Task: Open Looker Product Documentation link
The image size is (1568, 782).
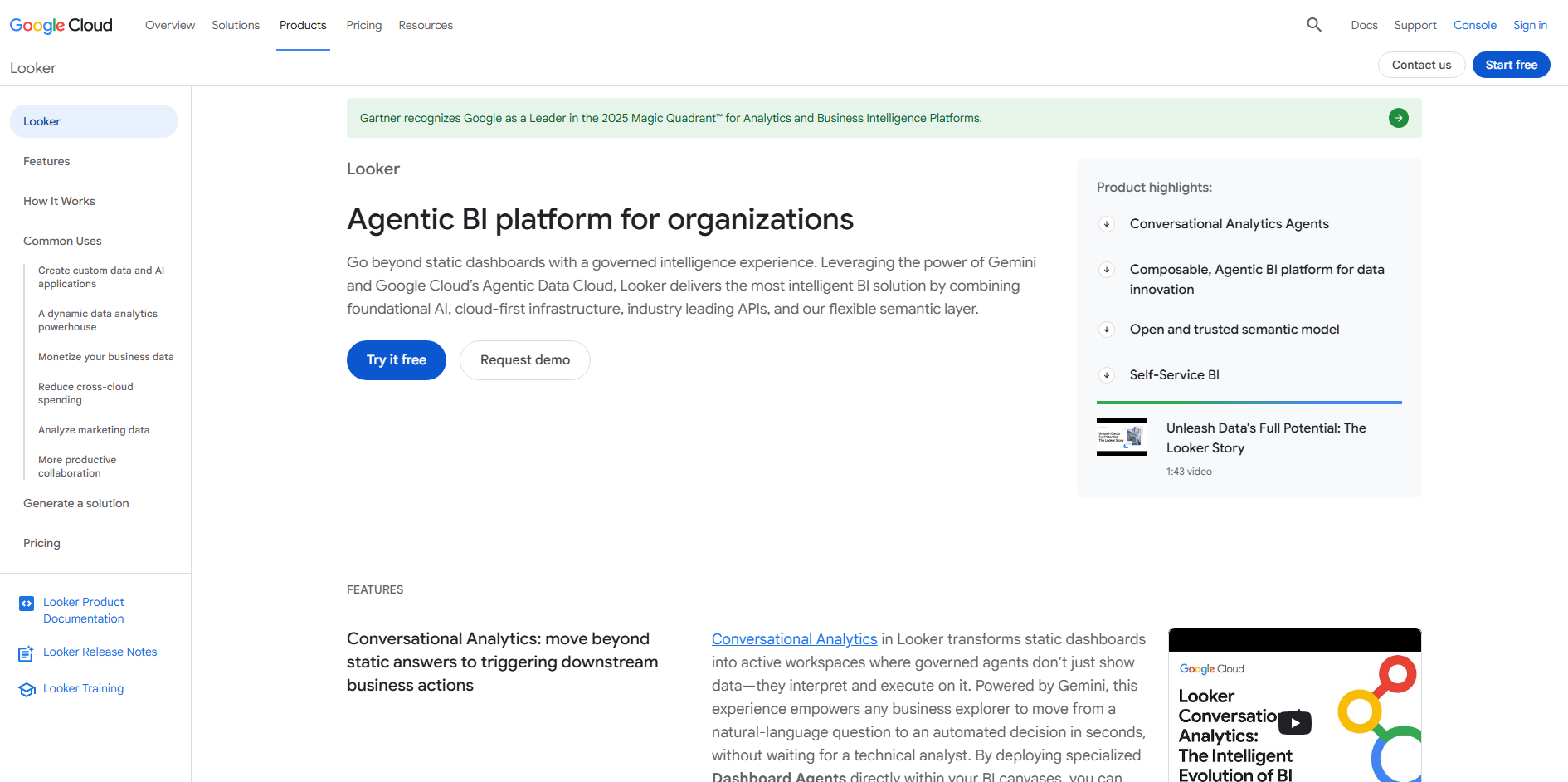Action: tap(84, 610)
